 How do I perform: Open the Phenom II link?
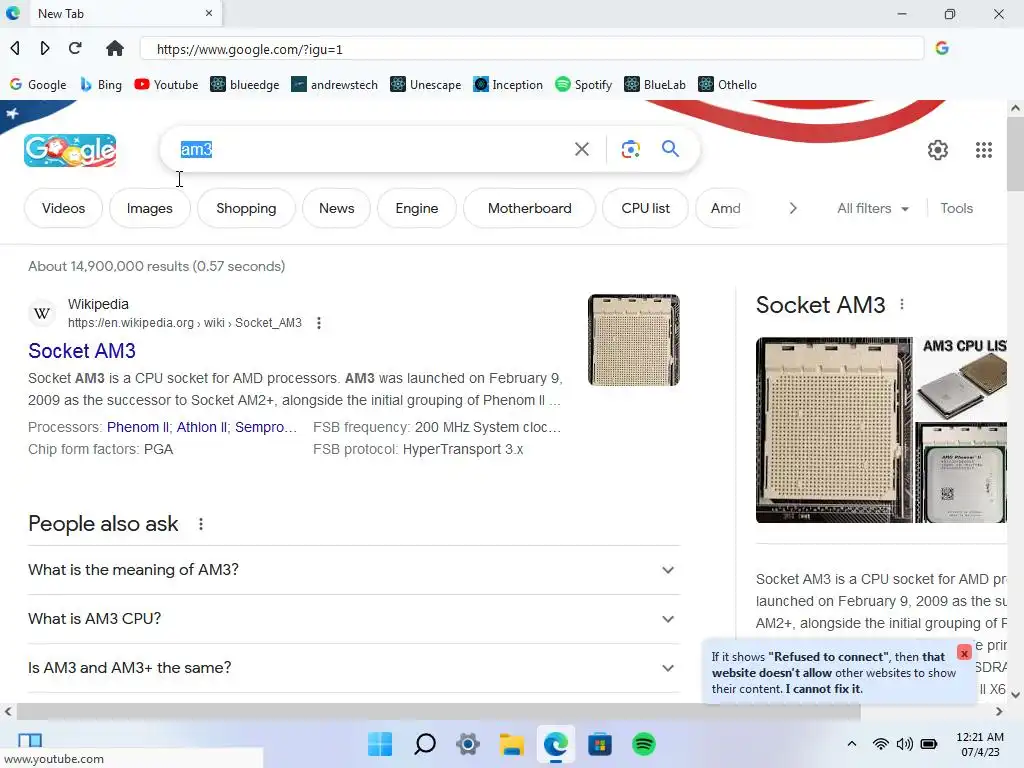pyautogui.click(x=137, y=427)
